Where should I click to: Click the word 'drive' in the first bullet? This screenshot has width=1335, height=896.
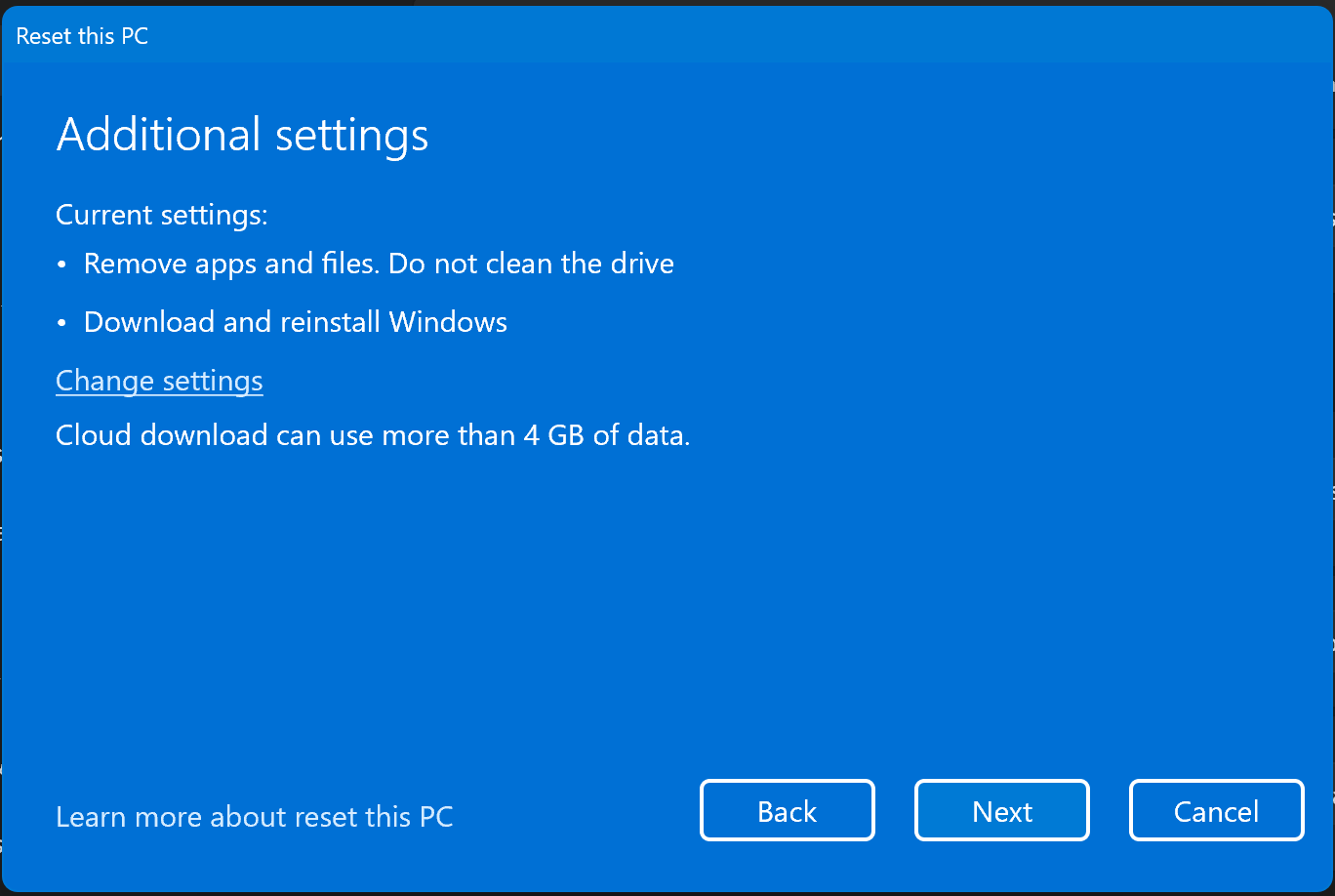[639, 264]
